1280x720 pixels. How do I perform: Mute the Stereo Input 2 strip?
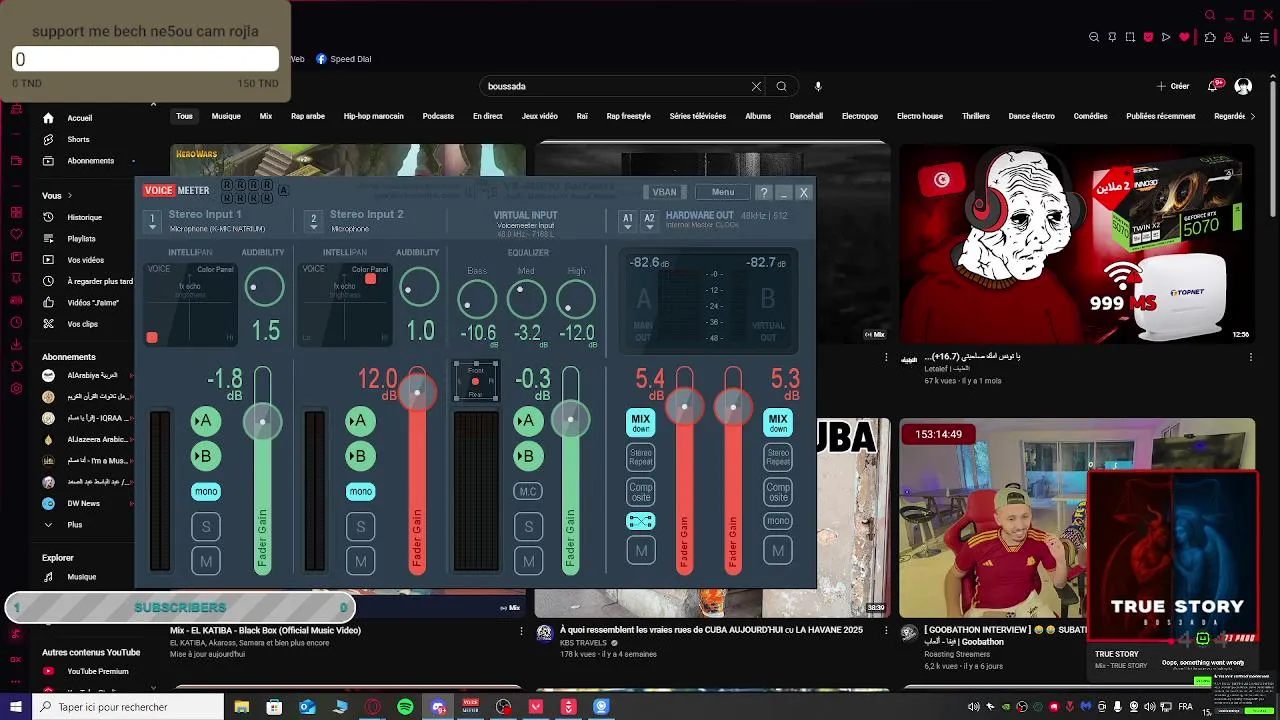pos(361,561)
